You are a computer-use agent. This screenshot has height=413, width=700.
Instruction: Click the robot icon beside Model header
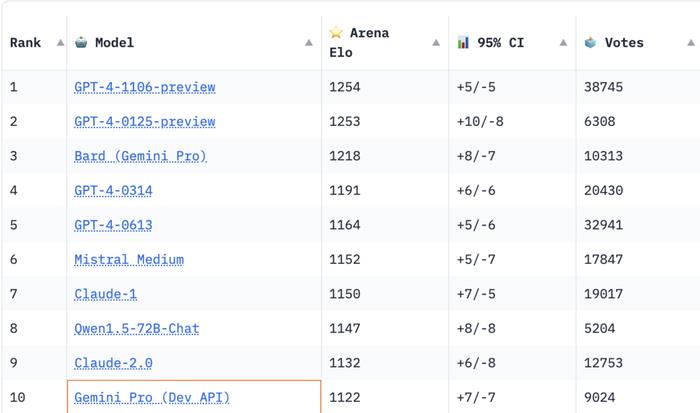[81, 42]
